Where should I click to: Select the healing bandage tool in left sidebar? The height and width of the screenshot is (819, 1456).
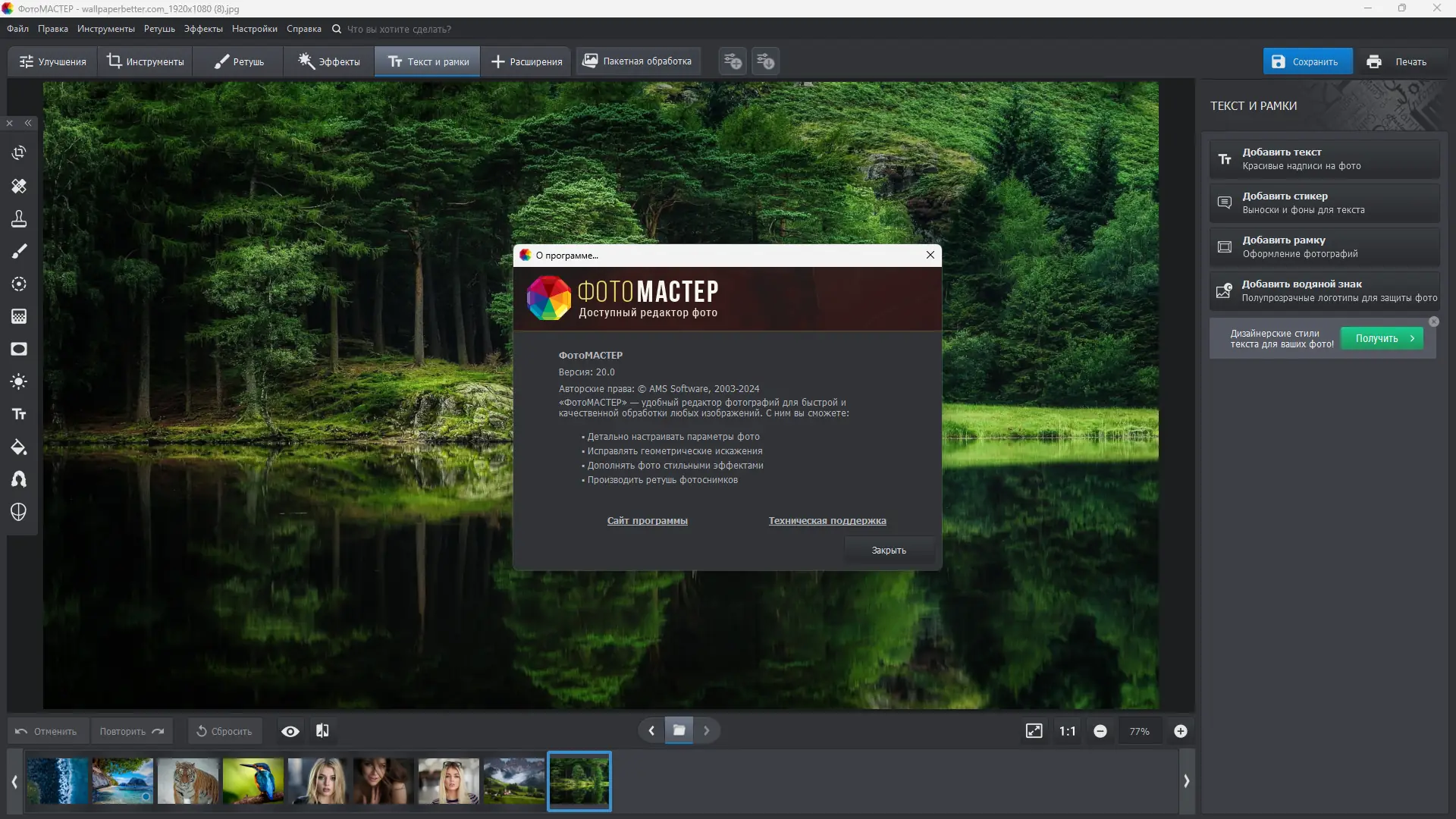point(19,186)
